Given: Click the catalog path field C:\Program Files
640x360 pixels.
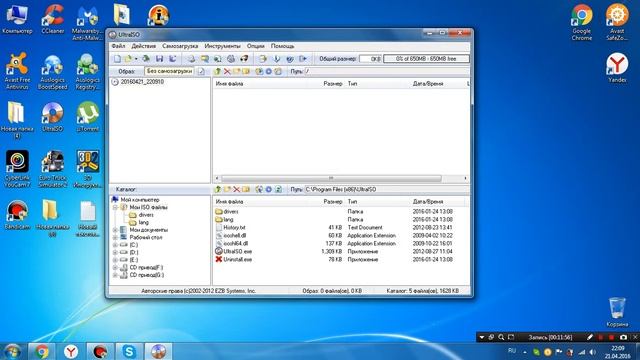Looking at the screenshot, I should click(386, 189).
